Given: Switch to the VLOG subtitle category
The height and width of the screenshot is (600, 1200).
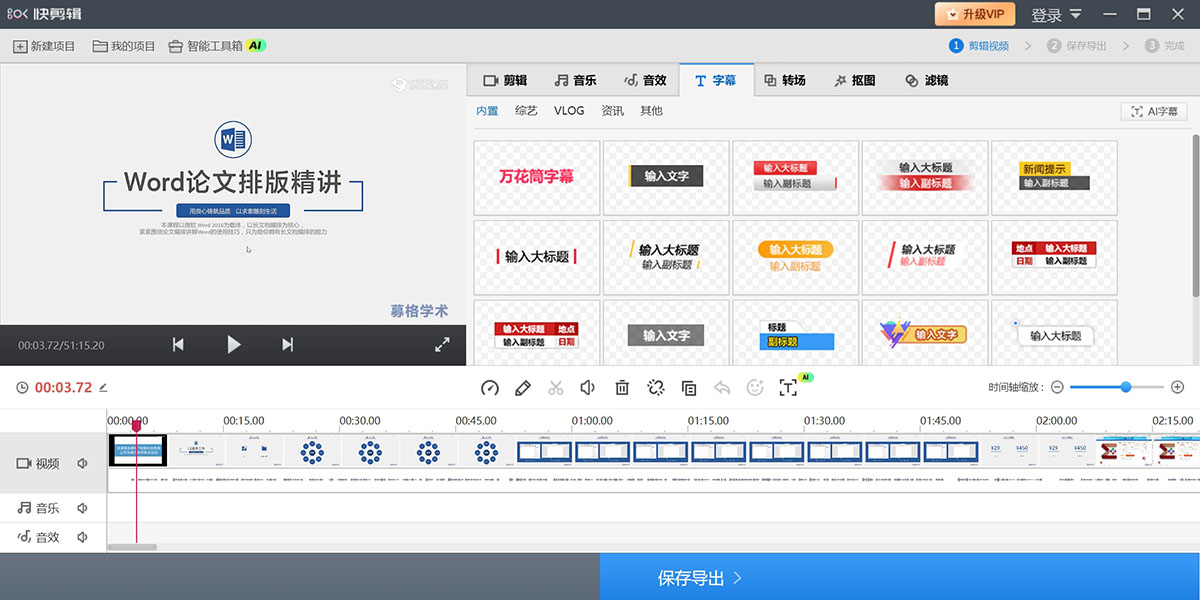Looking at the screenshot, I should click(568, 111).
